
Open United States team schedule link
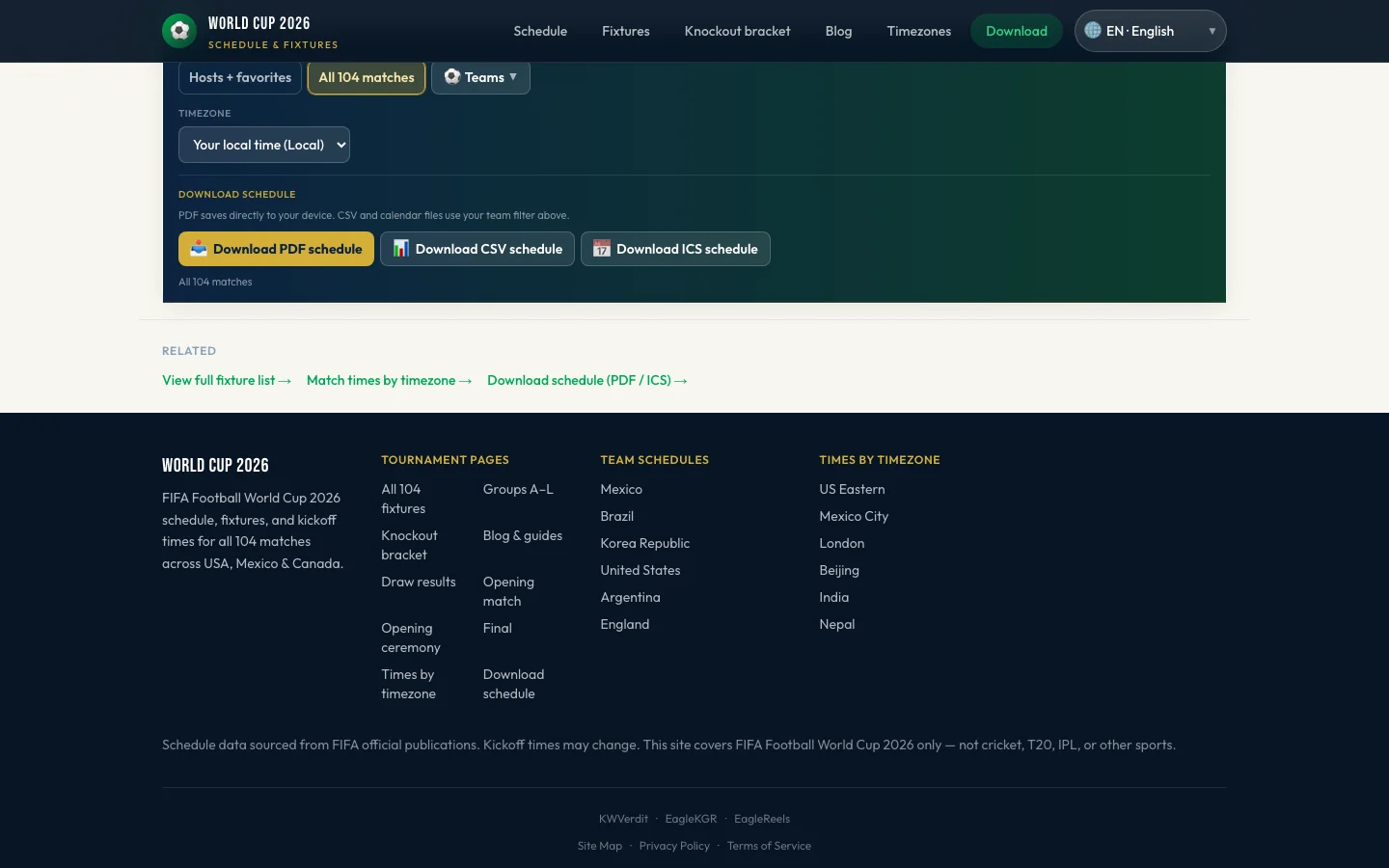640,570
